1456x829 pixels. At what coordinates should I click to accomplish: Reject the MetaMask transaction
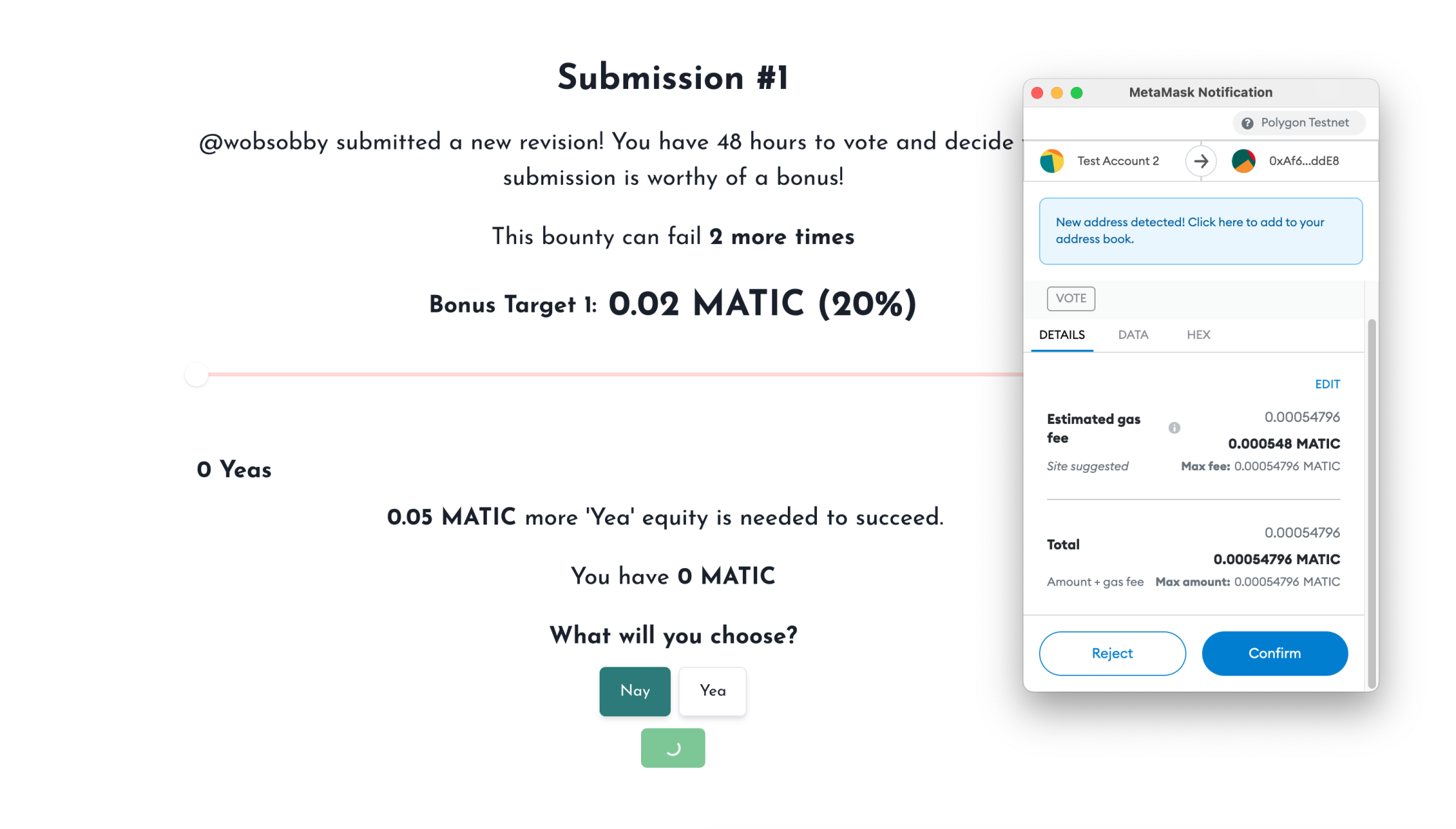pyautogui.click(x=1112, y=653)
